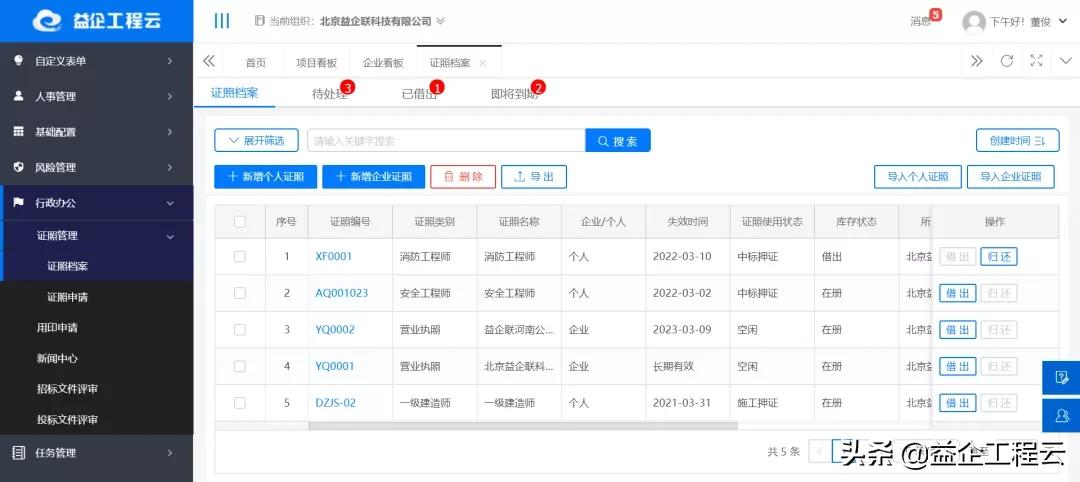Click 新增个人证照 button
Viewport: 1080px width, 482px height.
click(265, 176)
